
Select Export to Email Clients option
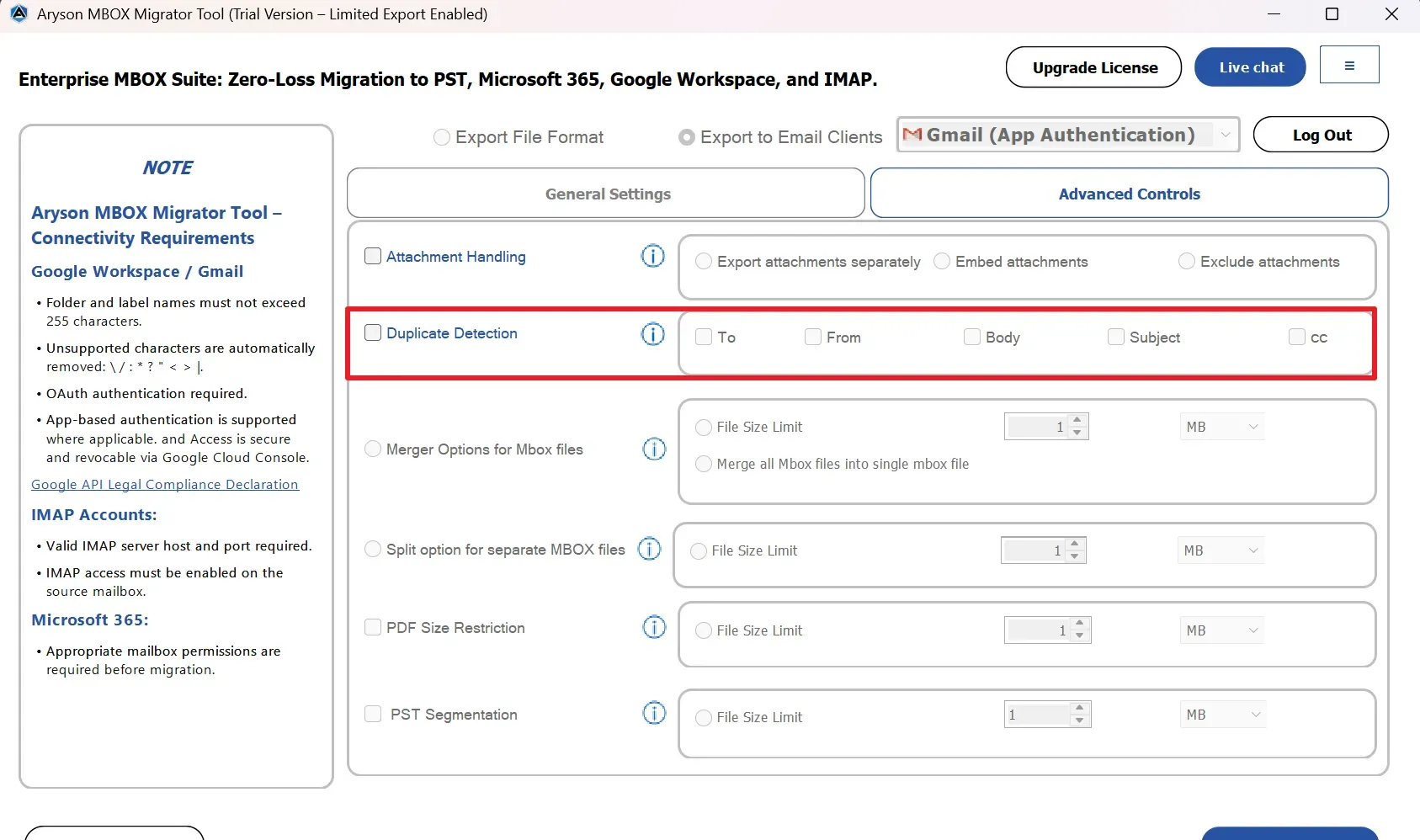687,137
